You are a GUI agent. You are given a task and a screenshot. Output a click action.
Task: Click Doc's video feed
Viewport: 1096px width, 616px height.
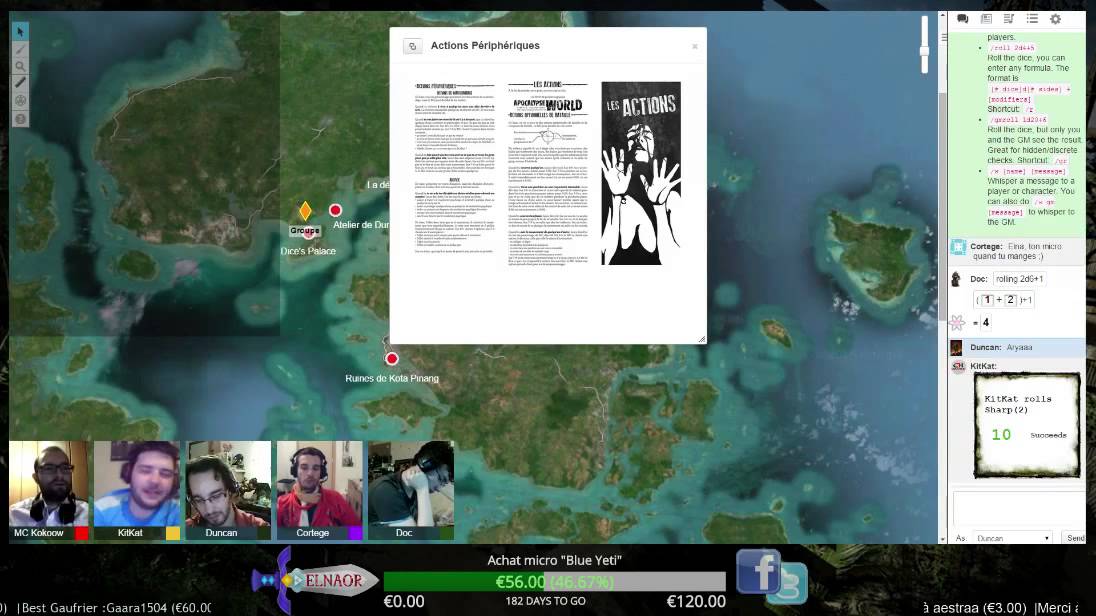click(411, 482)
